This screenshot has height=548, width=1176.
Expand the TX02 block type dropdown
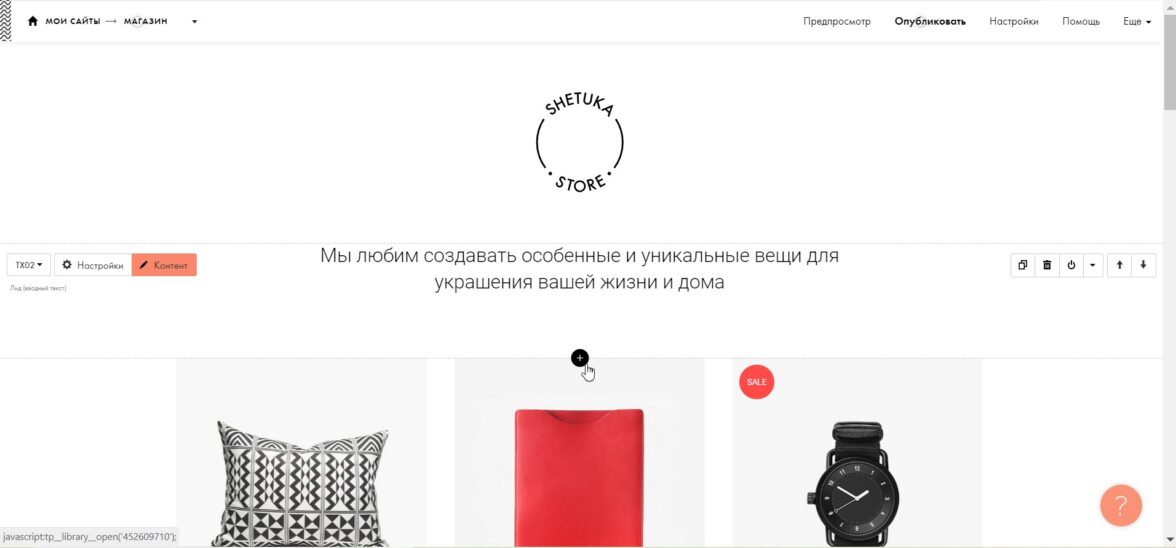(x=28, y=265)
